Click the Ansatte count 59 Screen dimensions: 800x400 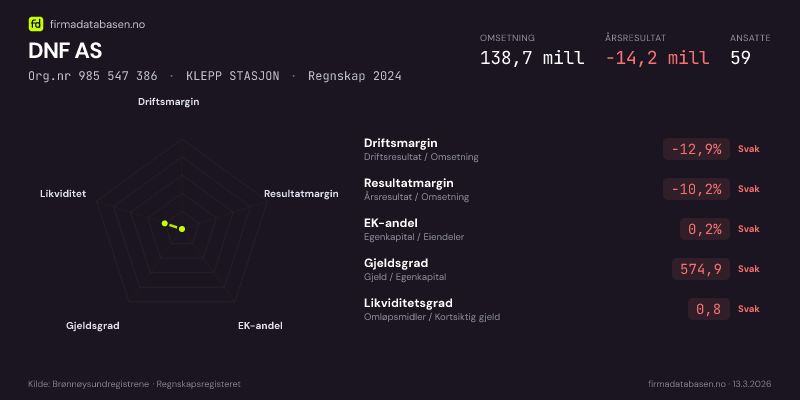coord(740,58)
